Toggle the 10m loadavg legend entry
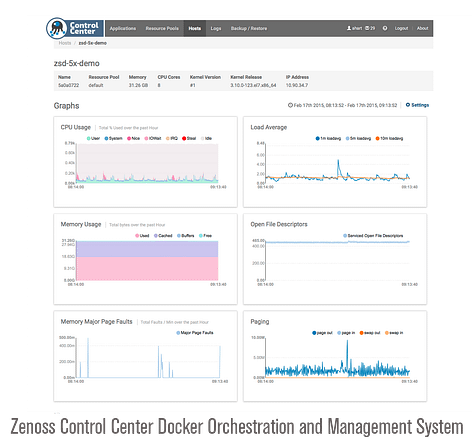Image resolution: width=472 pixels, height=440 pixels. pos(389,138)
